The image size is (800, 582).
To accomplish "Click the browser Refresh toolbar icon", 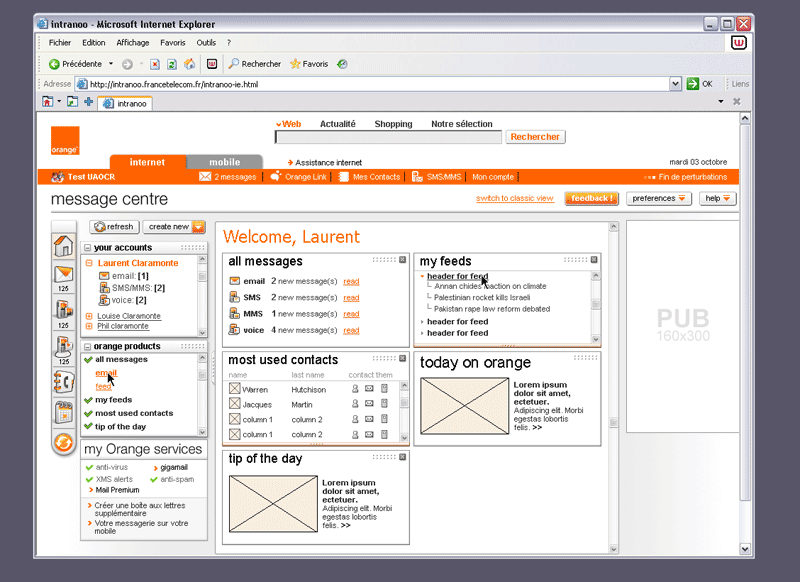I will (x=172, y=64).
